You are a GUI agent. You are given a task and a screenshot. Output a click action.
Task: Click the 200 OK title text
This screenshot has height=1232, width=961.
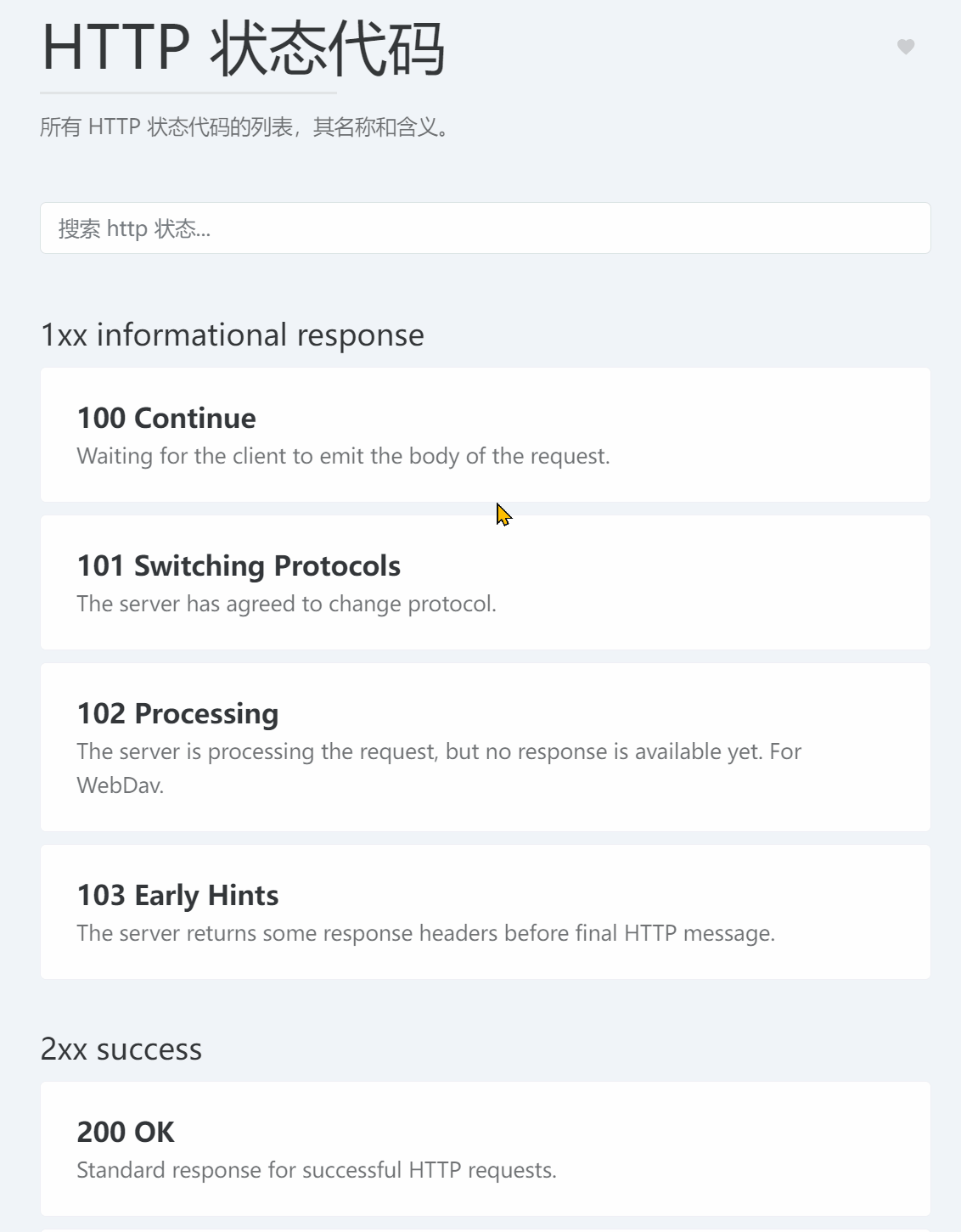pos(126,1132)
